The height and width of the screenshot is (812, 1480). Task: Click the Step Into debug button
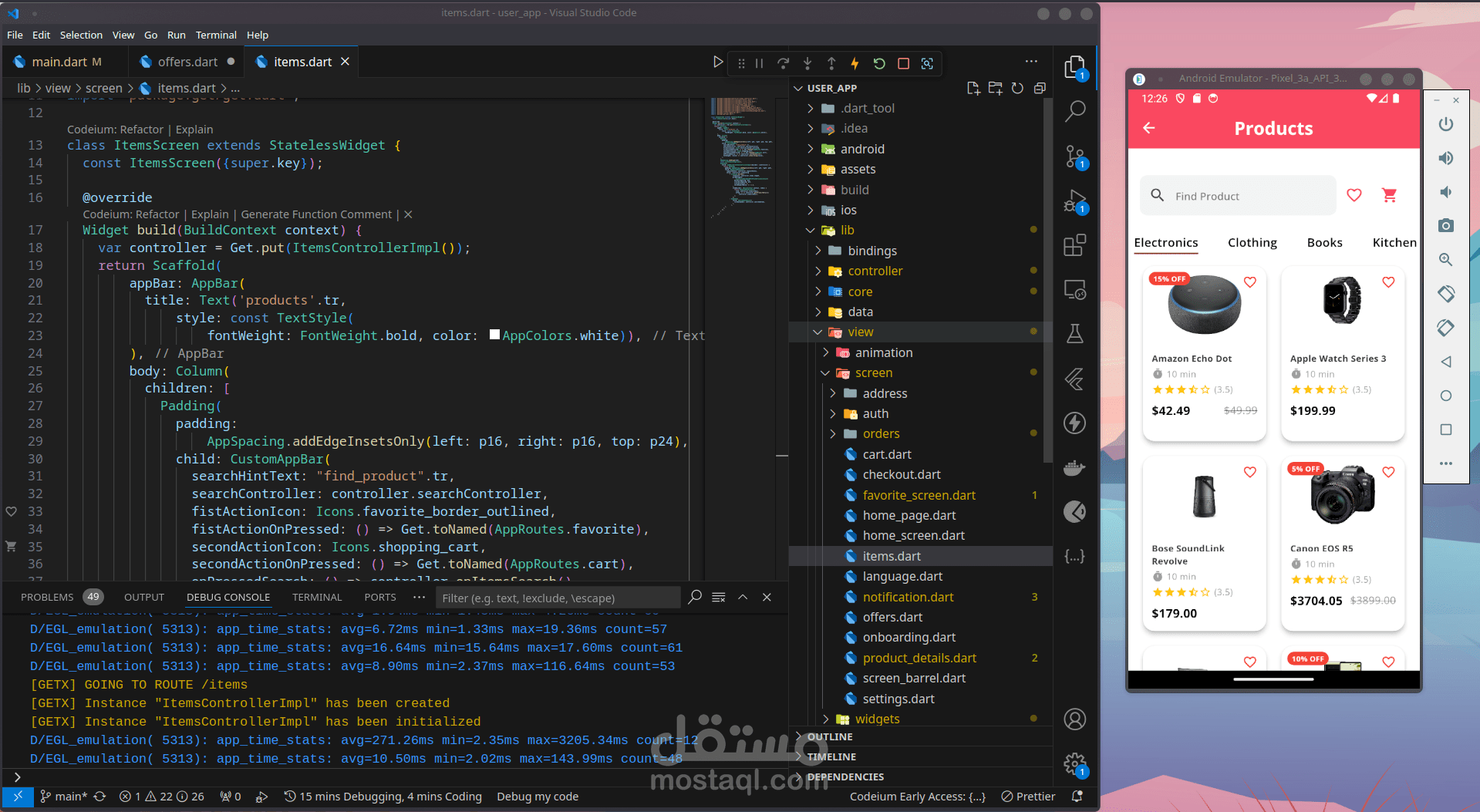click(x=807, y=63)
